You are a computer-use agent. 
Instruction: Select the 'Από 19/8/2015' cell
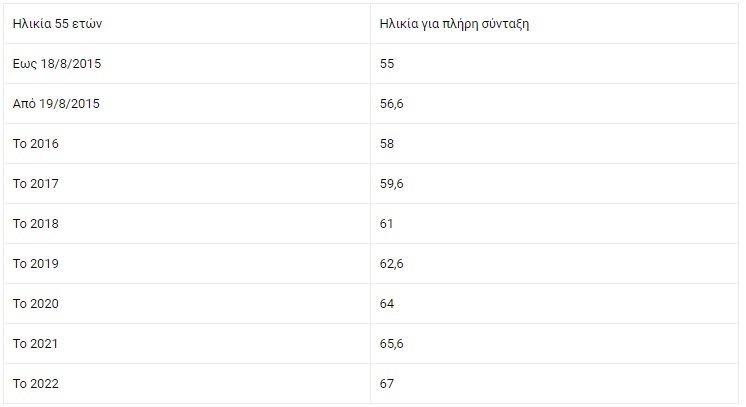coord(56,104)
